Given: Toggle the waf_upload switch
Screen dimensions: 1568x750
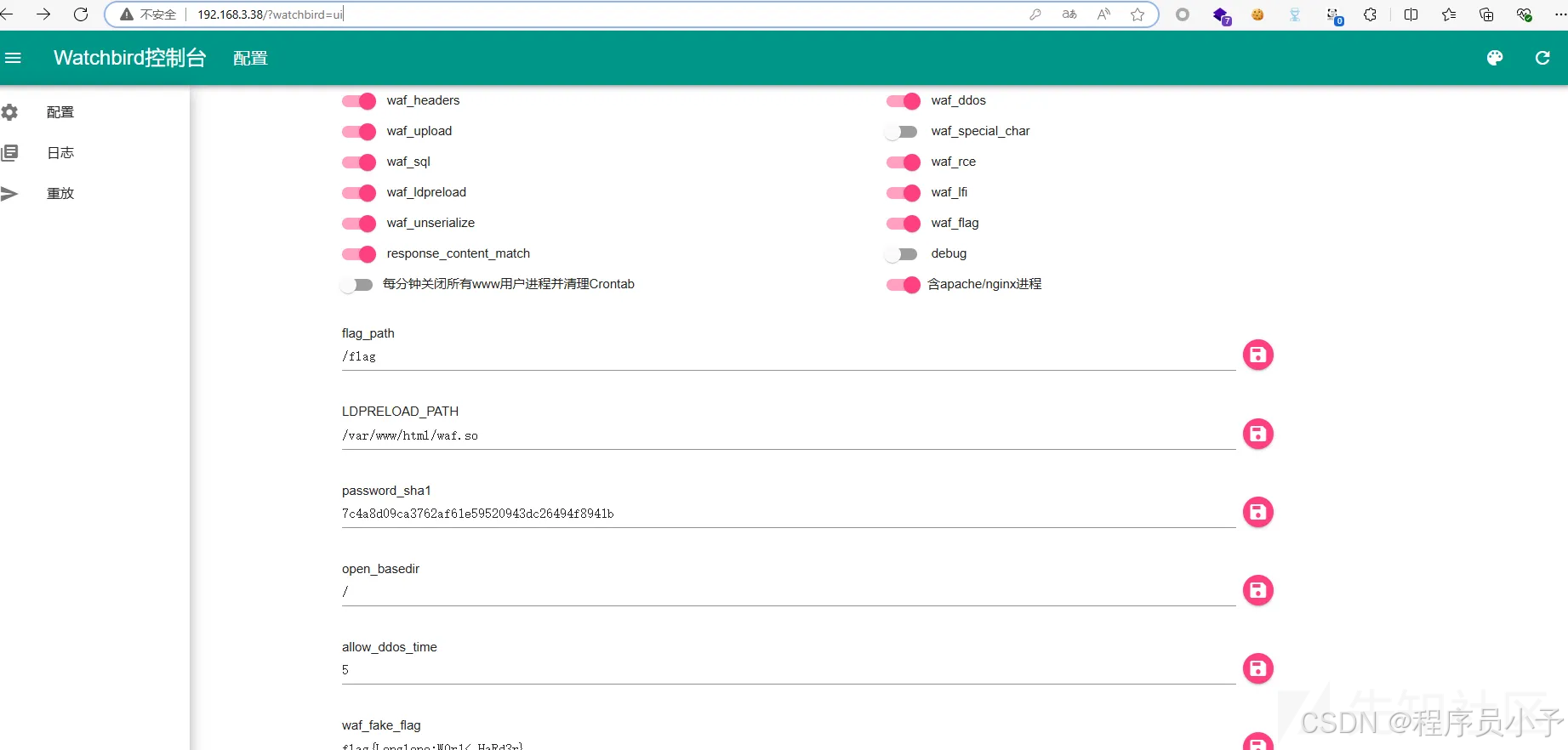Looking at the screenshot, I should (x=358, y=132).
